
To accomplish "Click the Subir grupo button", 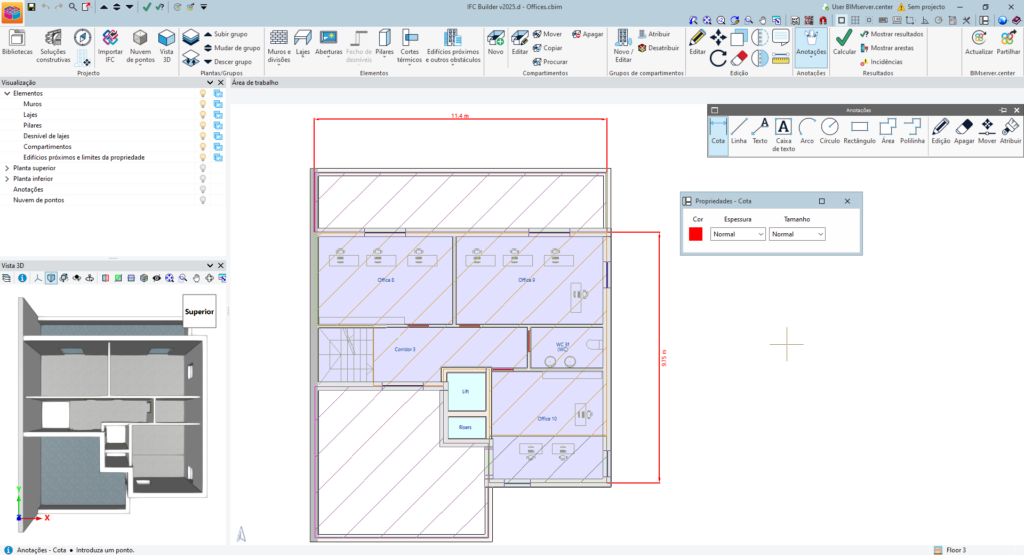I will click(x=225, y=34).
